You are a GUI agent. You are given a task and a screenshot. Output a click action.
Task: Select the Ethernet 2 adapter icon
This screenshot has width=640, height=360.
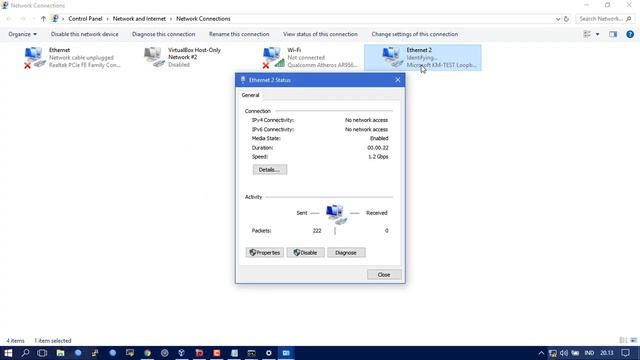pyautogui.click(x=392, y=57)
